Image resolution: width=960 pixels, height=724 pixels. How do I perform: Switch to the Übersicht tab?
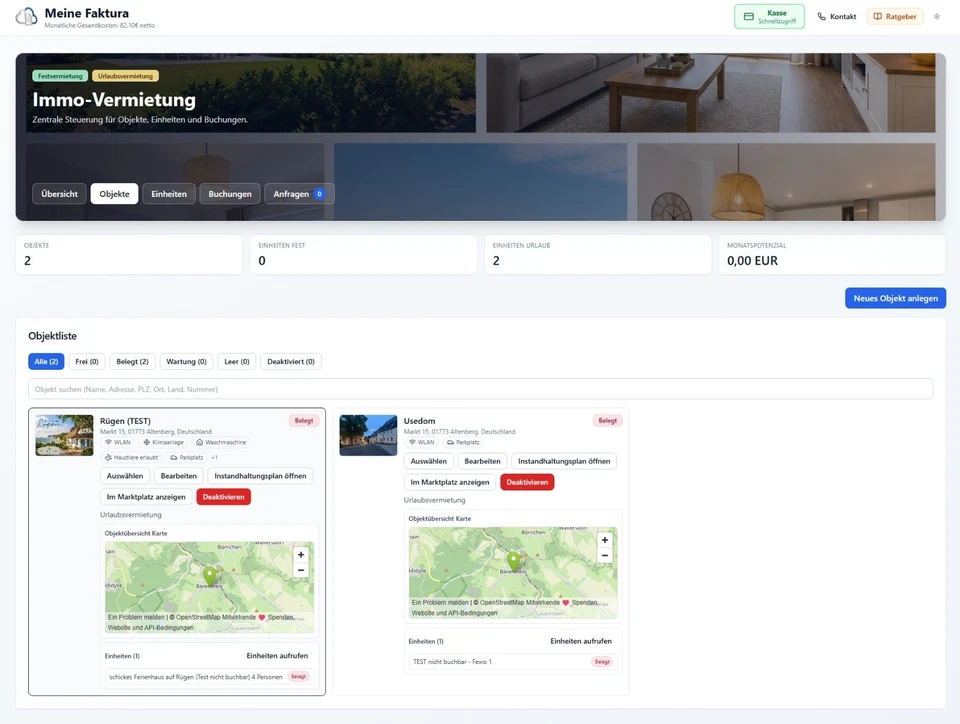pos(59,194)
